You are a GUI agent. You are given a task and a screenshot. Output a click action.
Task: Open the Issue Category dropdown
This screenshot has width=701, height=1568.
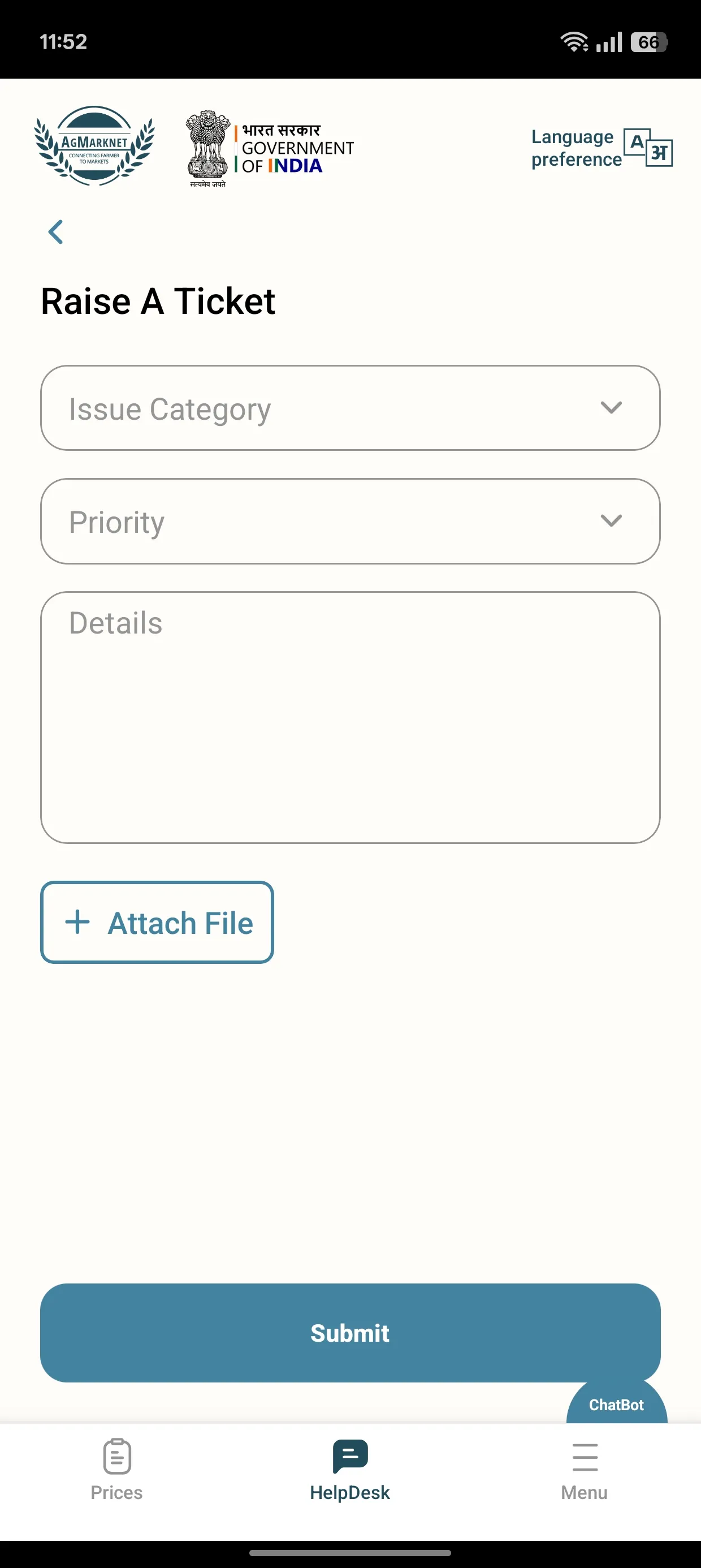(x=350, y=408)
